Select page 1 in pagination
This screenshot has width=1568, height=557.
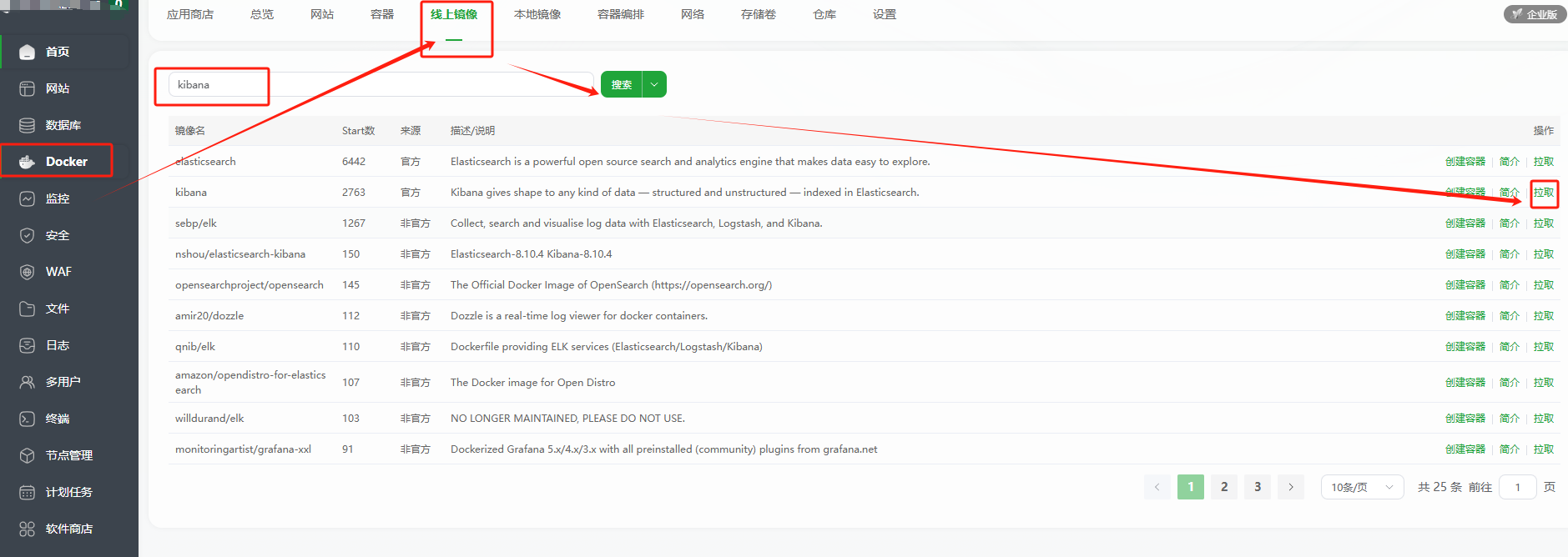(1191, 487)
